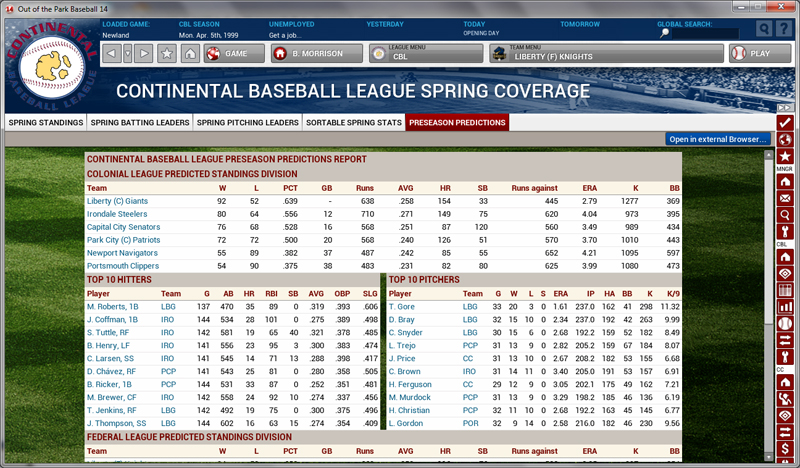Click the manager mail envelope sidebar icon

coord(786,199)
